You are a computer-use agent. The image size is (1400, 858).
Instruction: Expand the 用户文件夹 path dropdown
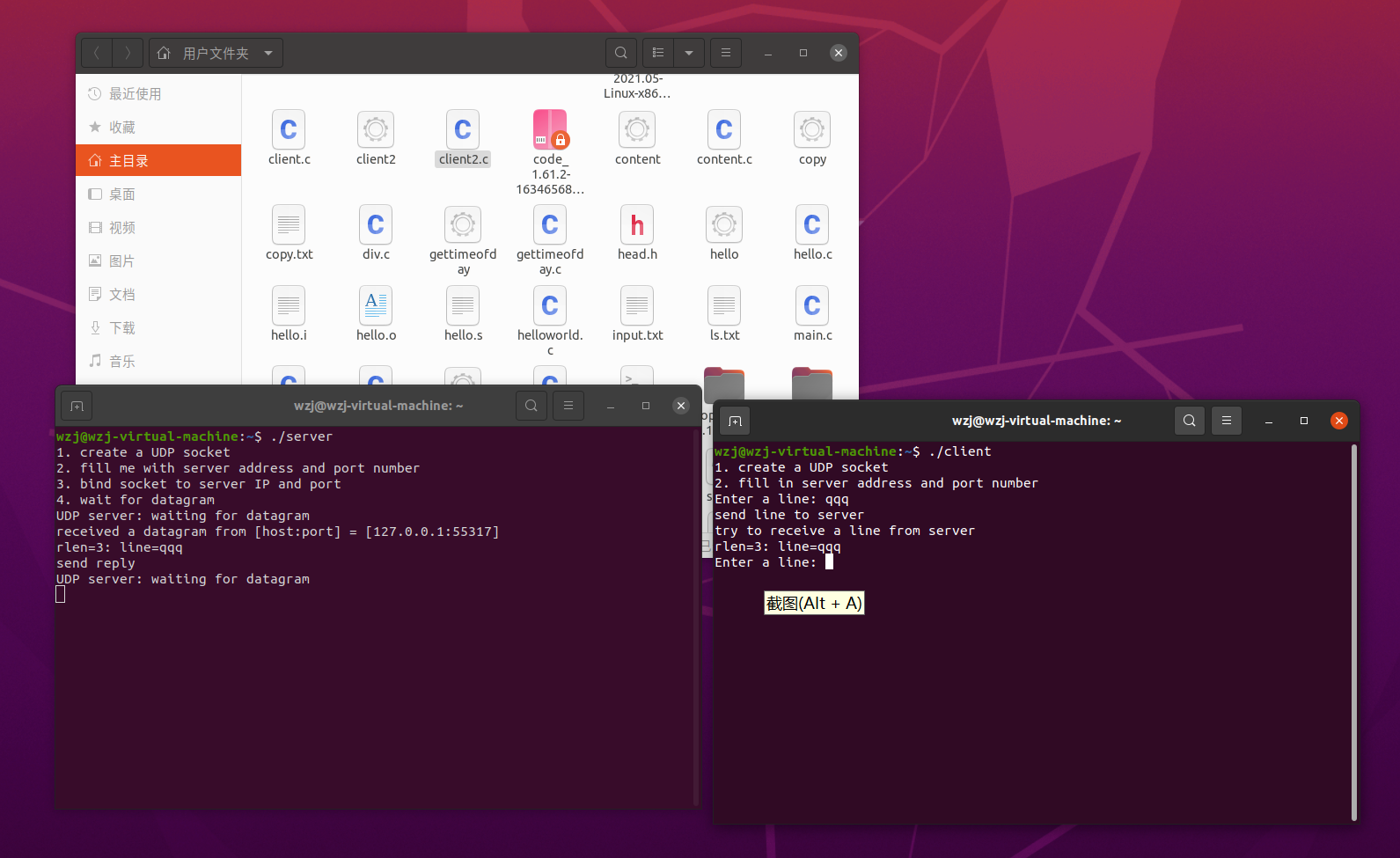[268, 53]
